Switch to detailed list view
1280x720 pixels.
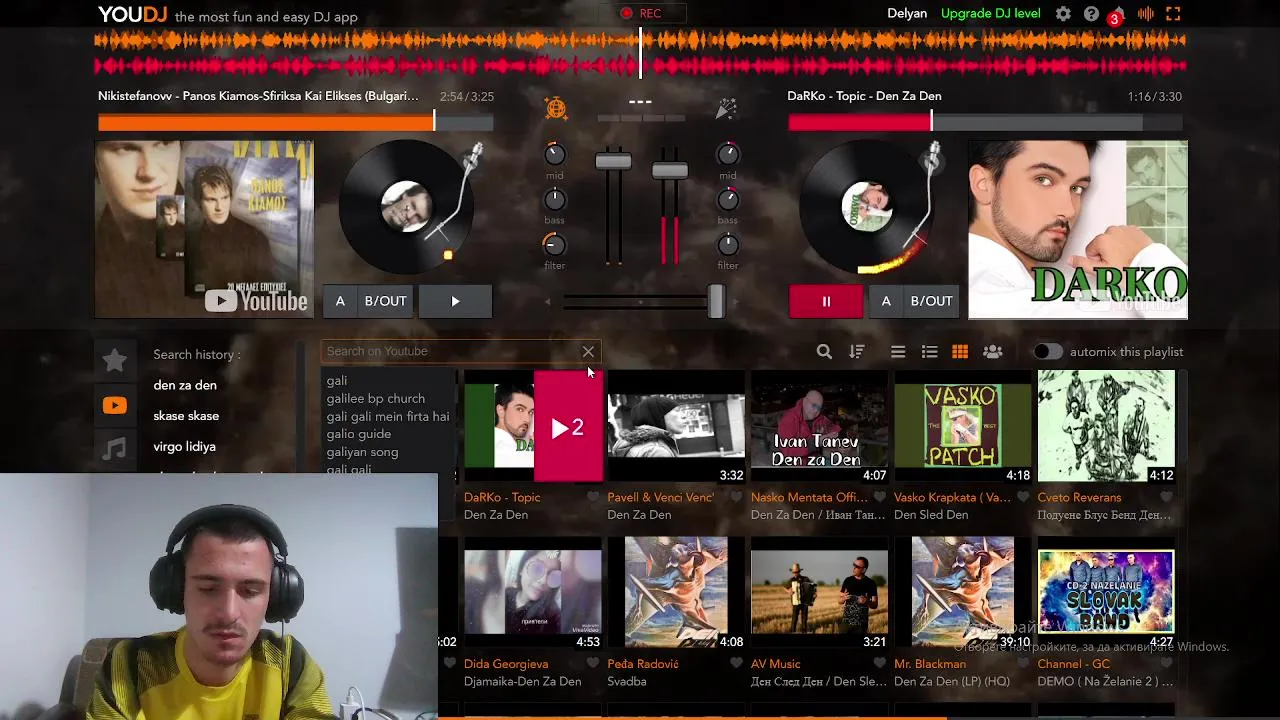click(929, 352)
